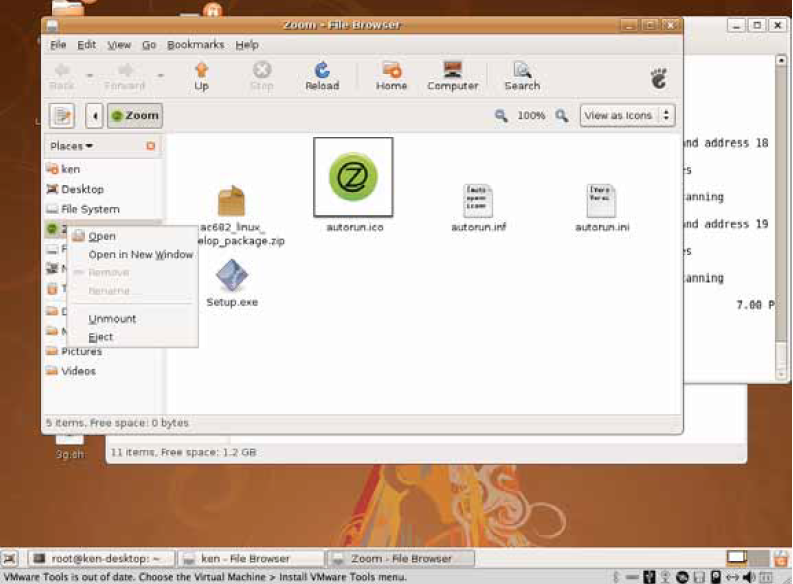Click Zoom - File Browser taskbar button
Image resolution: width=793 pixels, height=584 pixels.
[401, 559]
